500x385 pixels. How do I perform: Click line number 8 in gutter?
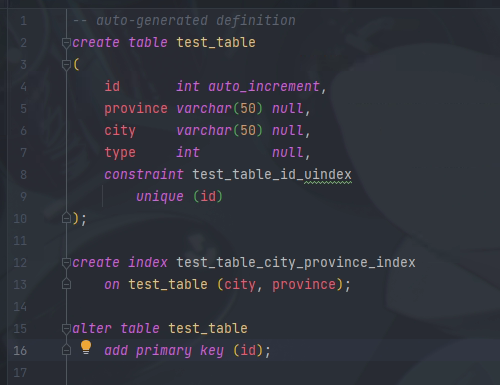(23, 175)
